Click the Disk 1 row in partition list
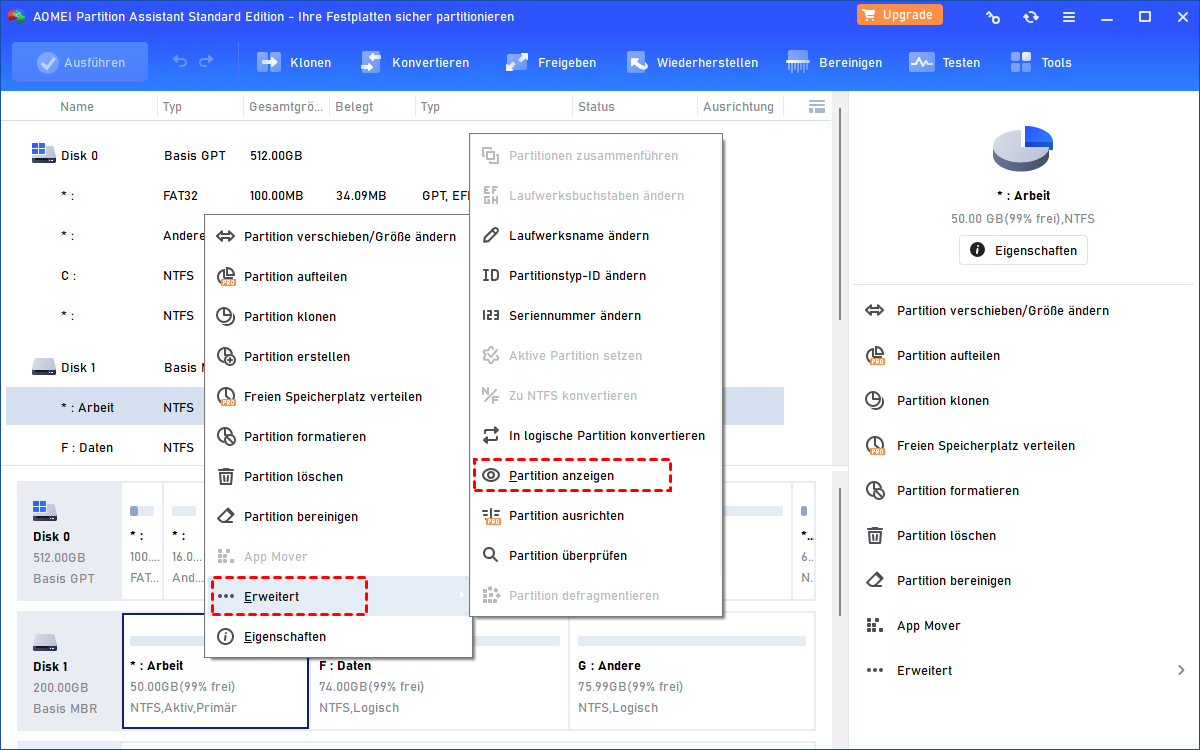 pyautogui.click(x=106, y=368)
